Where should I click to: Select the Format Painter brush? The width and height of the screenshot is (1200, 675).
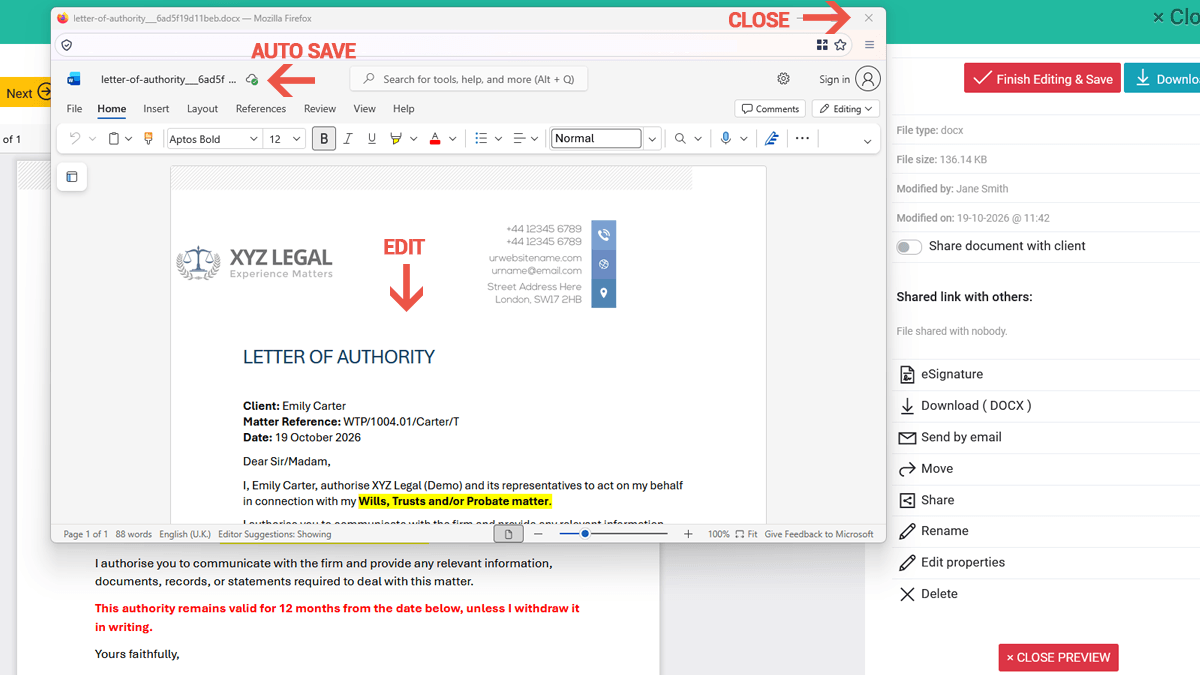coord(149,139)
